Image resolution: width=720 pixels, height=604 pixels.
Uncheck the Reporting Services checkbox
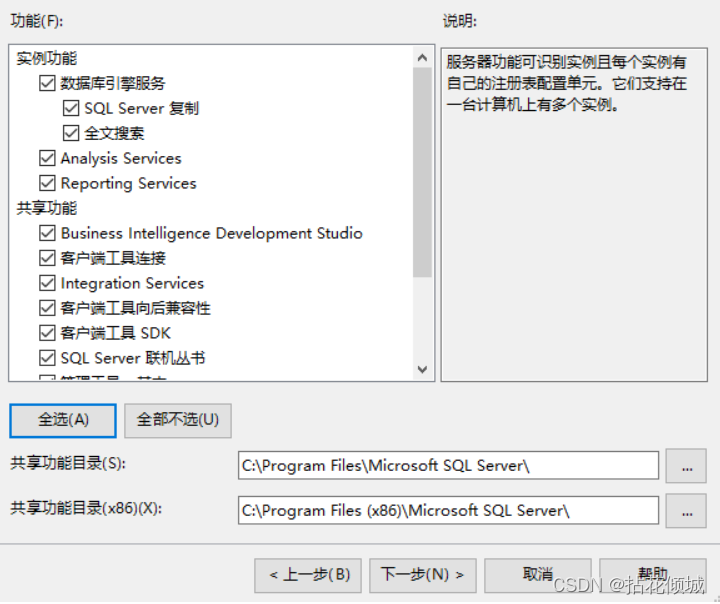point(47,183)
